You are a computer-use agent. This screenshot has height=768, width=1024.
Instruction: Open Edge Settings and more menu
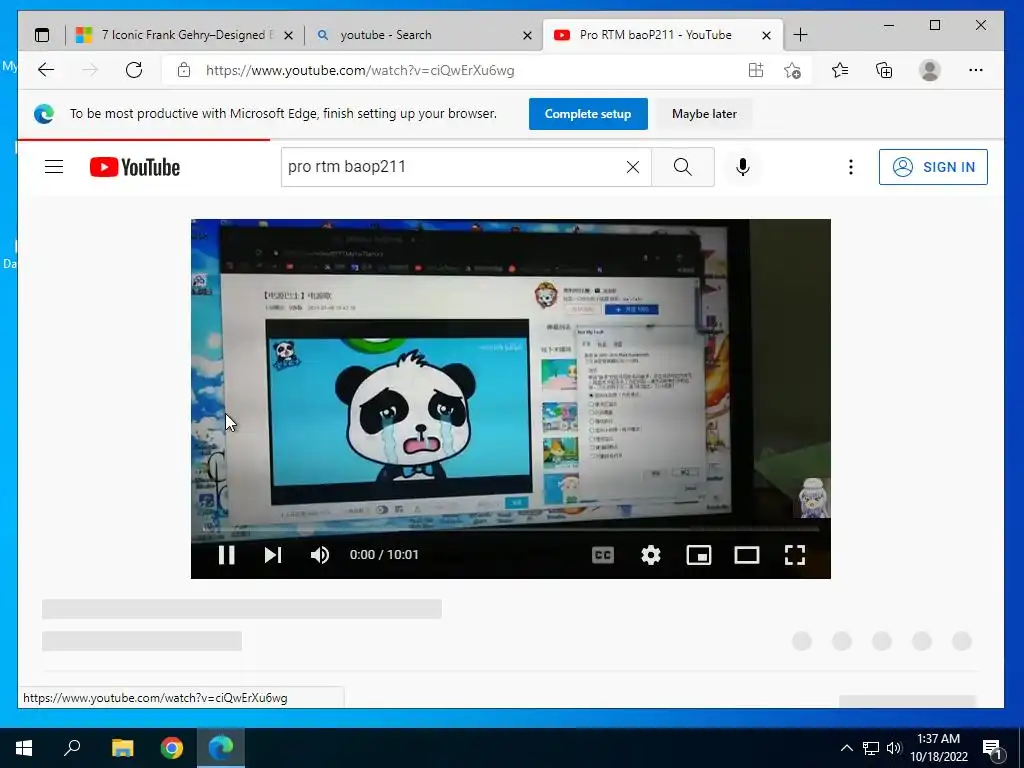(976, 70)
